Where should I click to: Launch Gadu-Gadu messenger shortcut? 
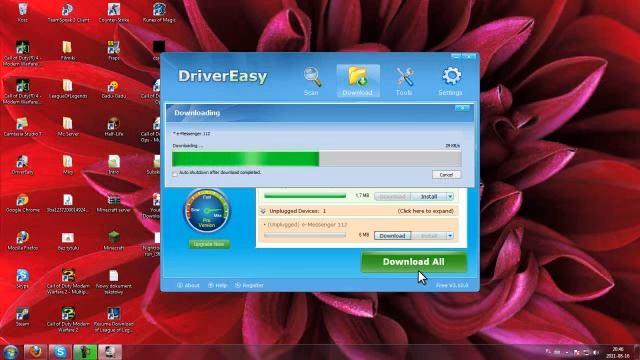tap(114, 89)
